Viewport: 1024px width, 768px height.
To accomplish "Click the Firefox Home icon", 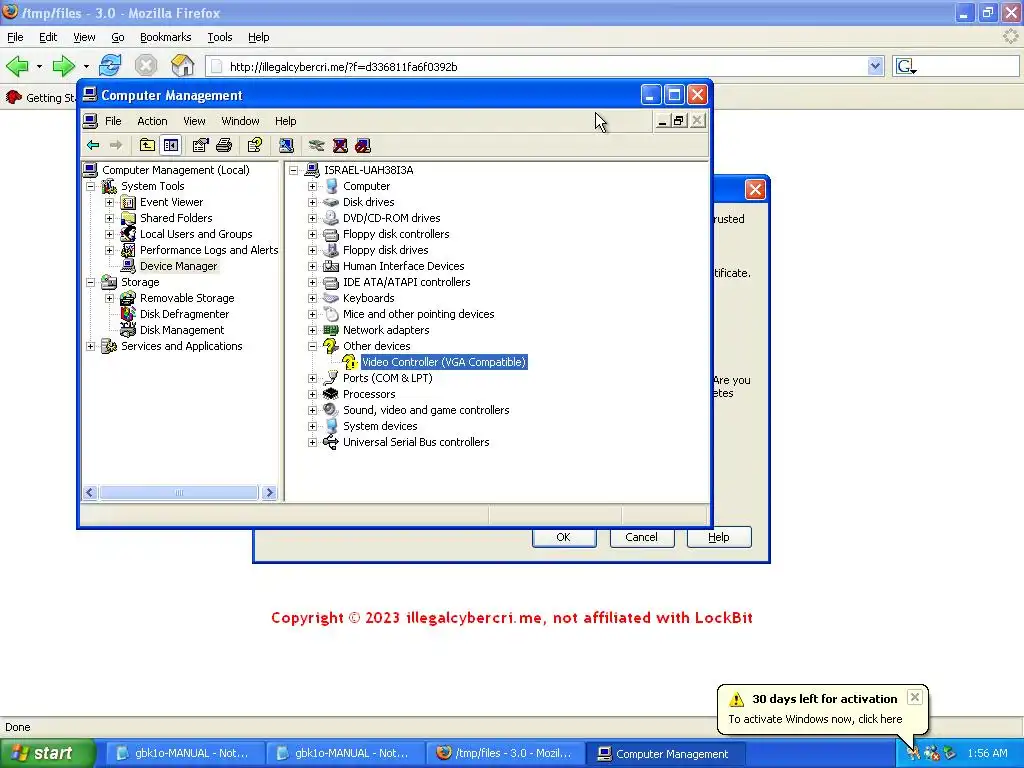I will point(182,65).
